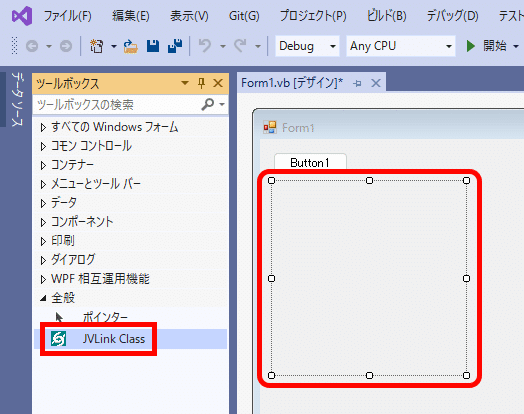Click the toolbox search magnifier icon
Viewport: 524px width, 414px height.
[208, 104]
